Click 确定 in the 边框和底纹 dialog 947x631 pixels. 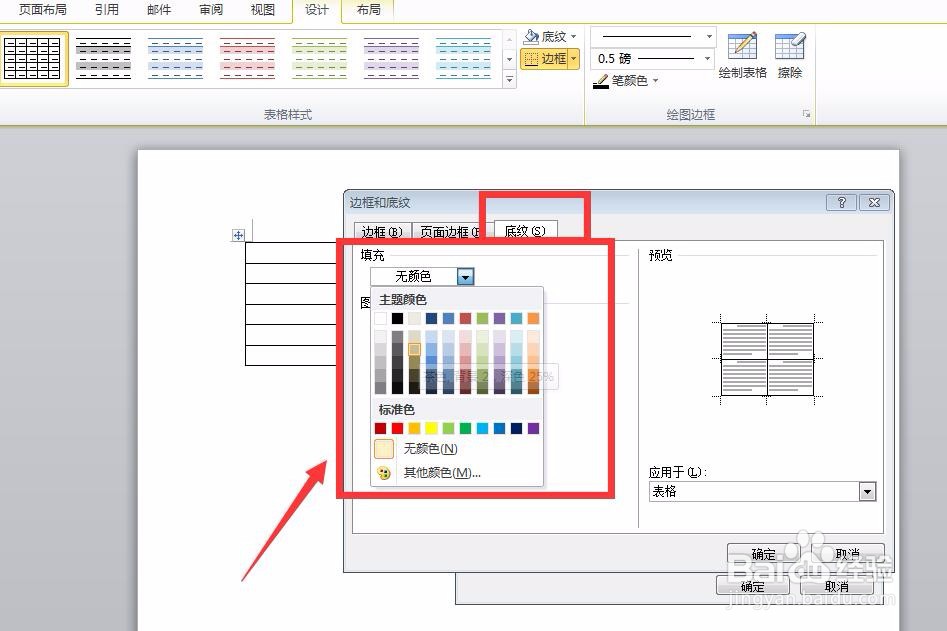tap(763, 554)
